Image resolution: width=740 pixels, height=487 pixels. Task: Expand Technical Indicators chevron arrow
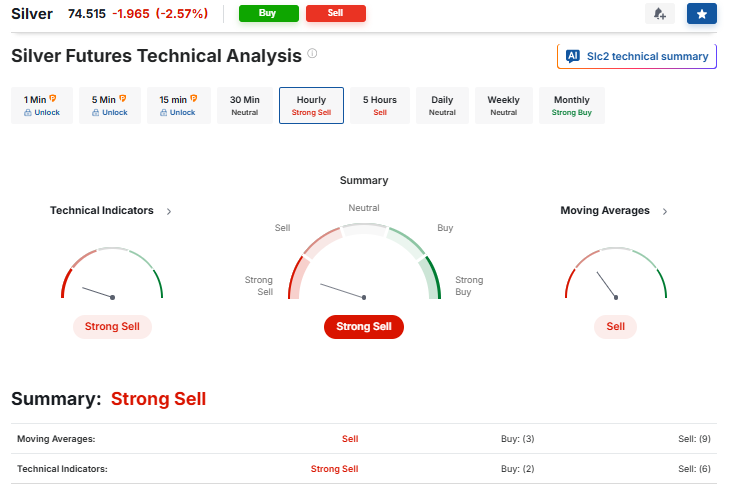coord(169,211)
